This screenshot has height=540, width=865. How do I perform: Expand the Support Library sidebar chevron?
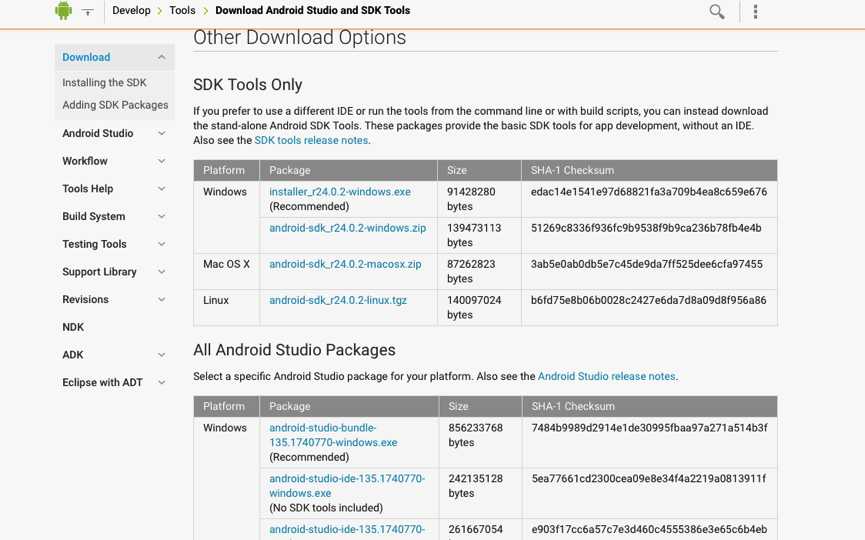coord(161,272)
